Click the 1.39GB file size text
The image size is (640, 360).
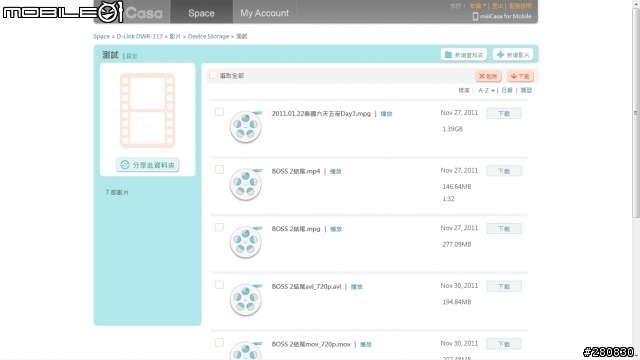[x=452, y=129]
